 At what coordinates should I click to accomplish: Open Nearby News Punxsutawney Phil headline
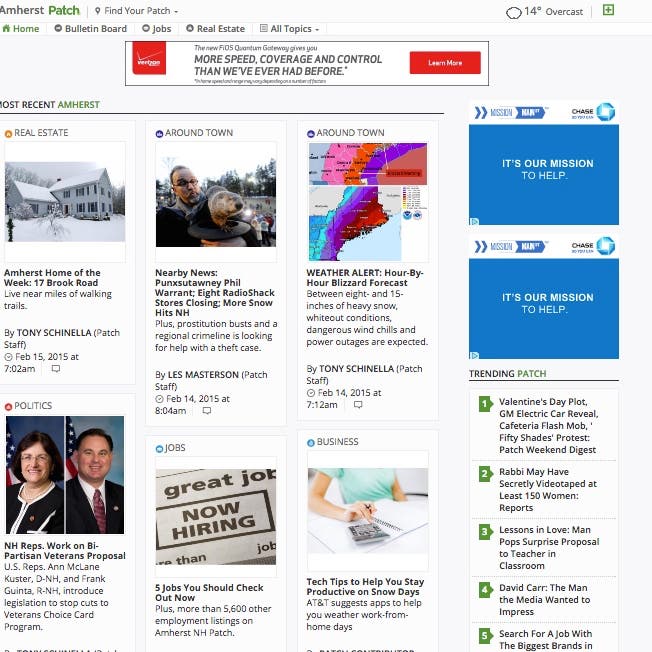click(x=215, y=293)
